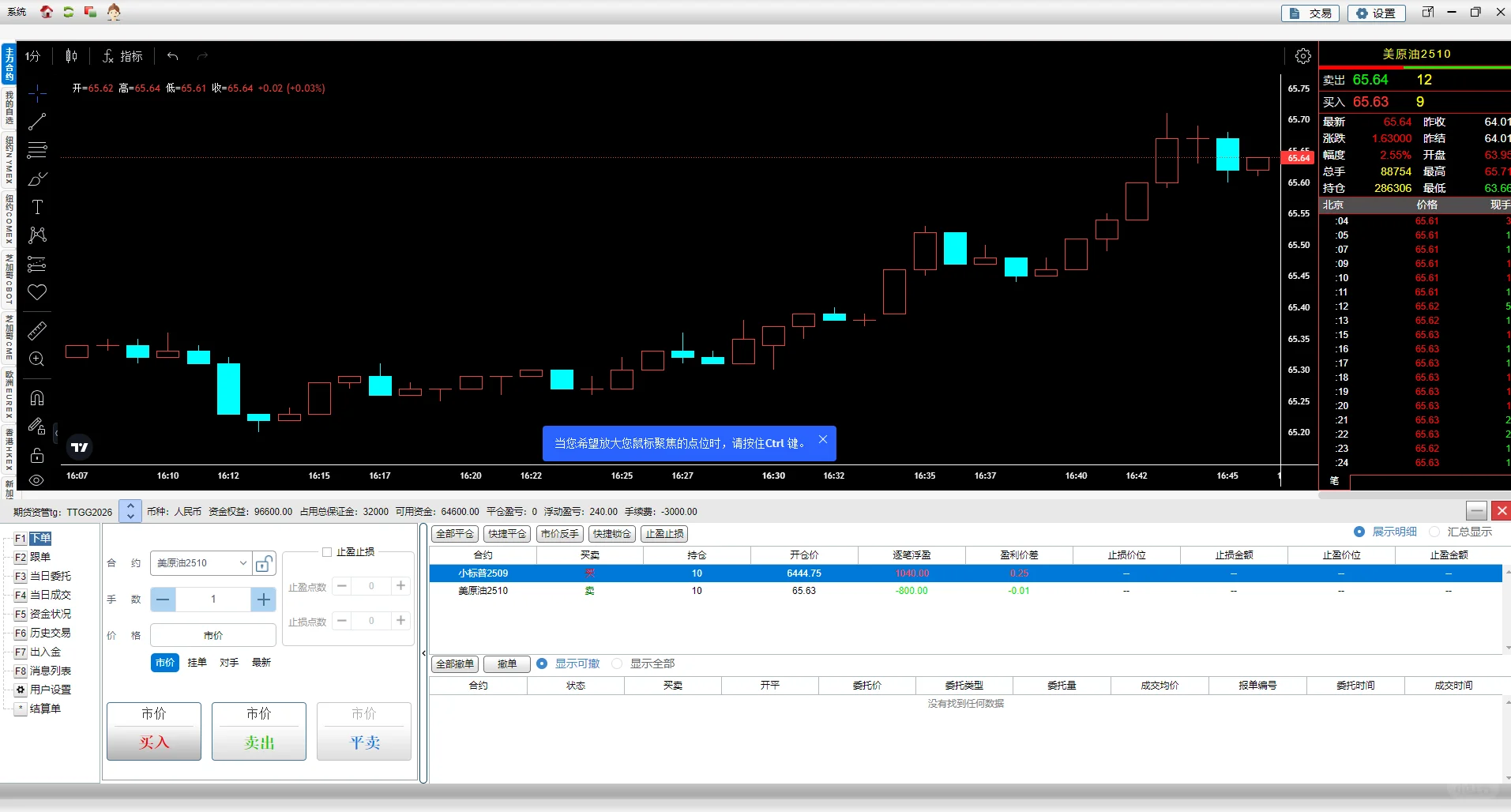Click the green refresh icon in top bar

point(69,12)
